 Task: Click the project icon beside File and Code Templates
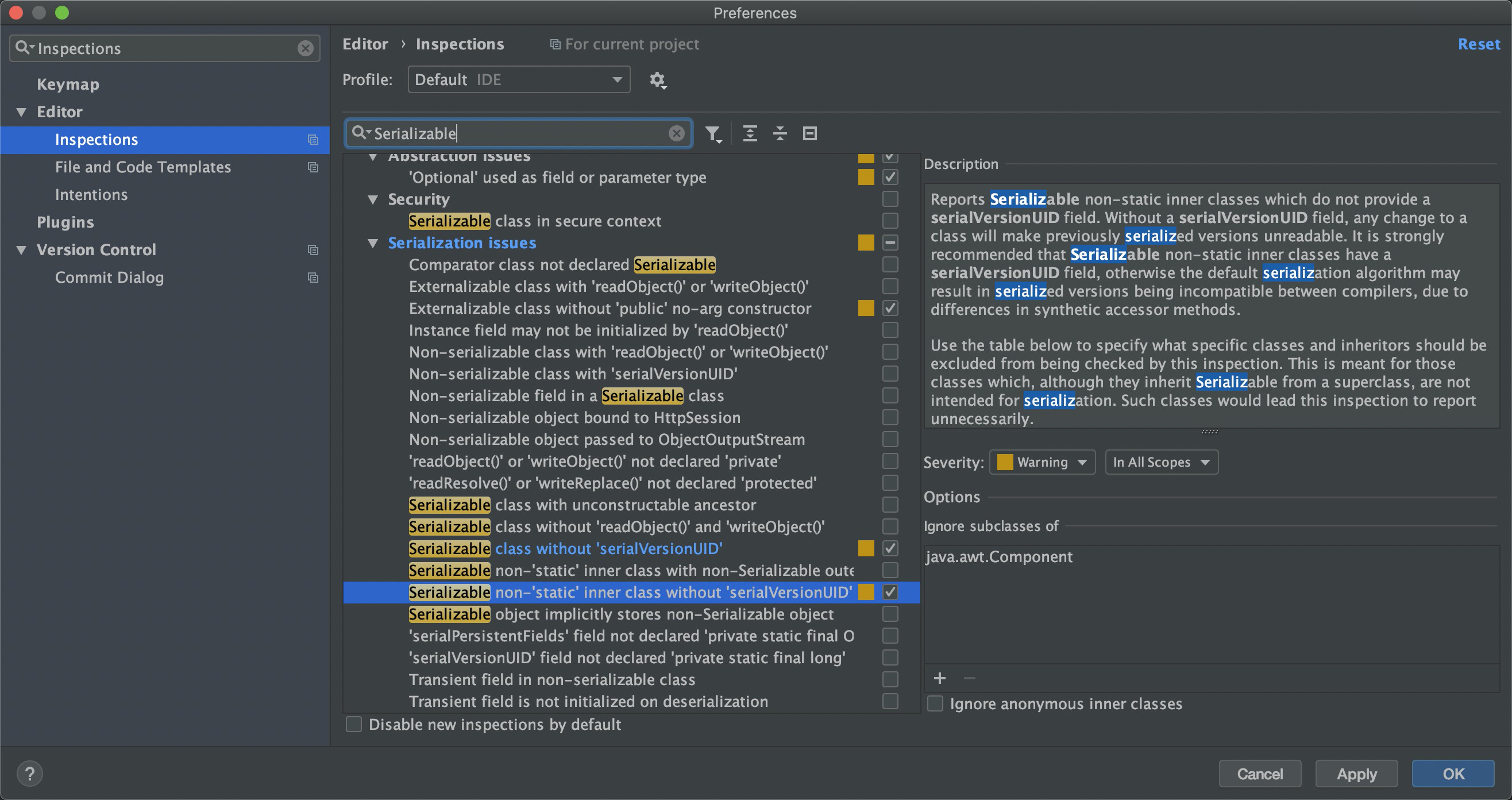tap(313, 167)
